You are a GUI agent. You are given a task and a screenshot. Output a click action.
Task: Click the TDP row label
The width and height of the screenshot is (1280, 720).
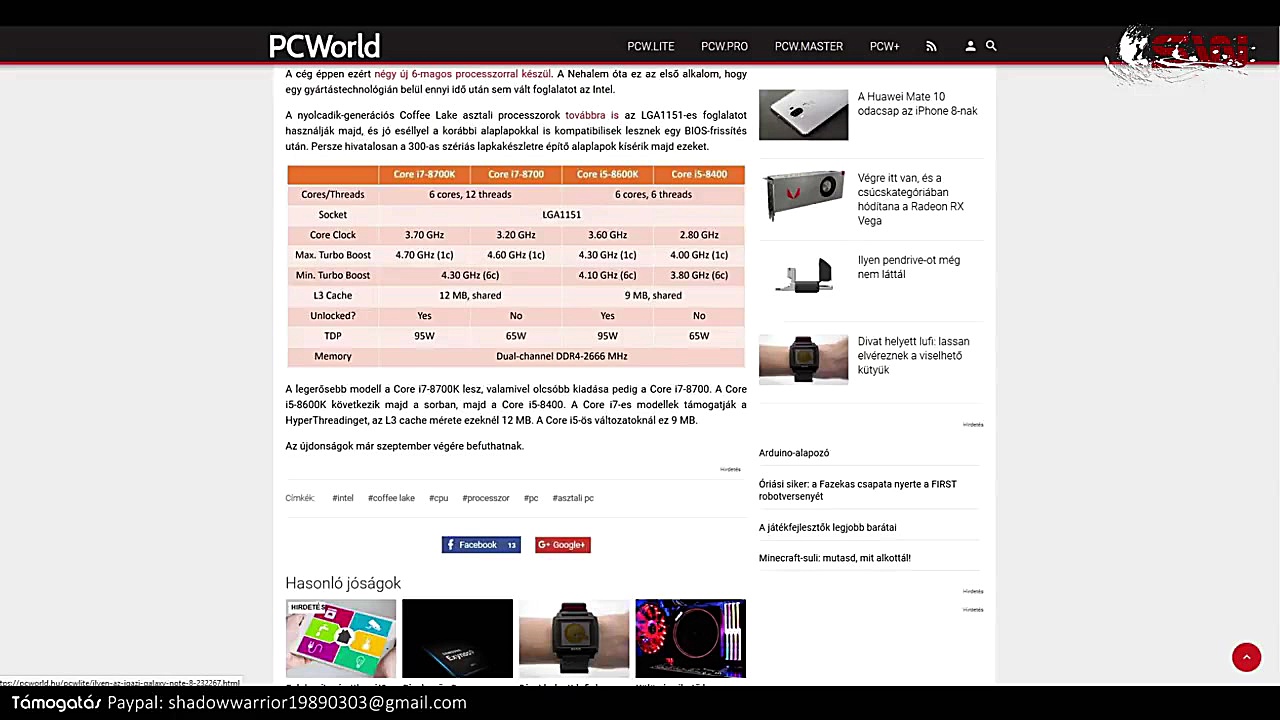pos(333,336)
